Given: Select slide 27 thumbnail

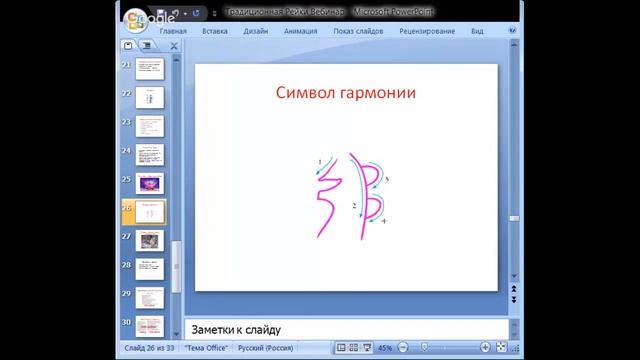Looking at the screenshot, I should (150, 240).
